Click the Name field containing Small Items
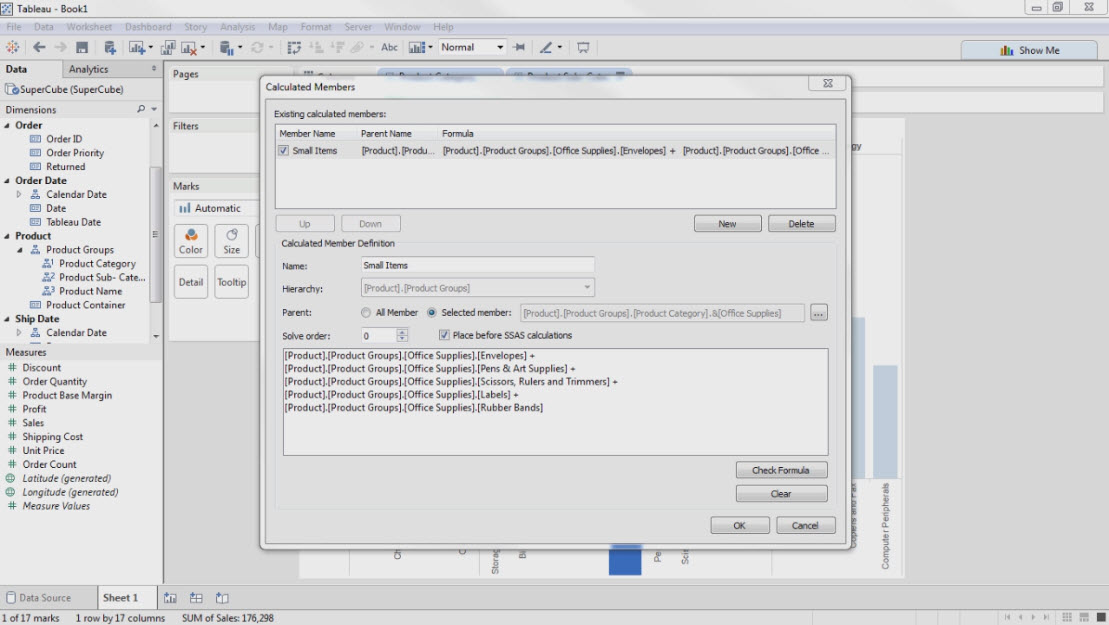Screen dimensions: 1109x625 (x=477, y=265)
